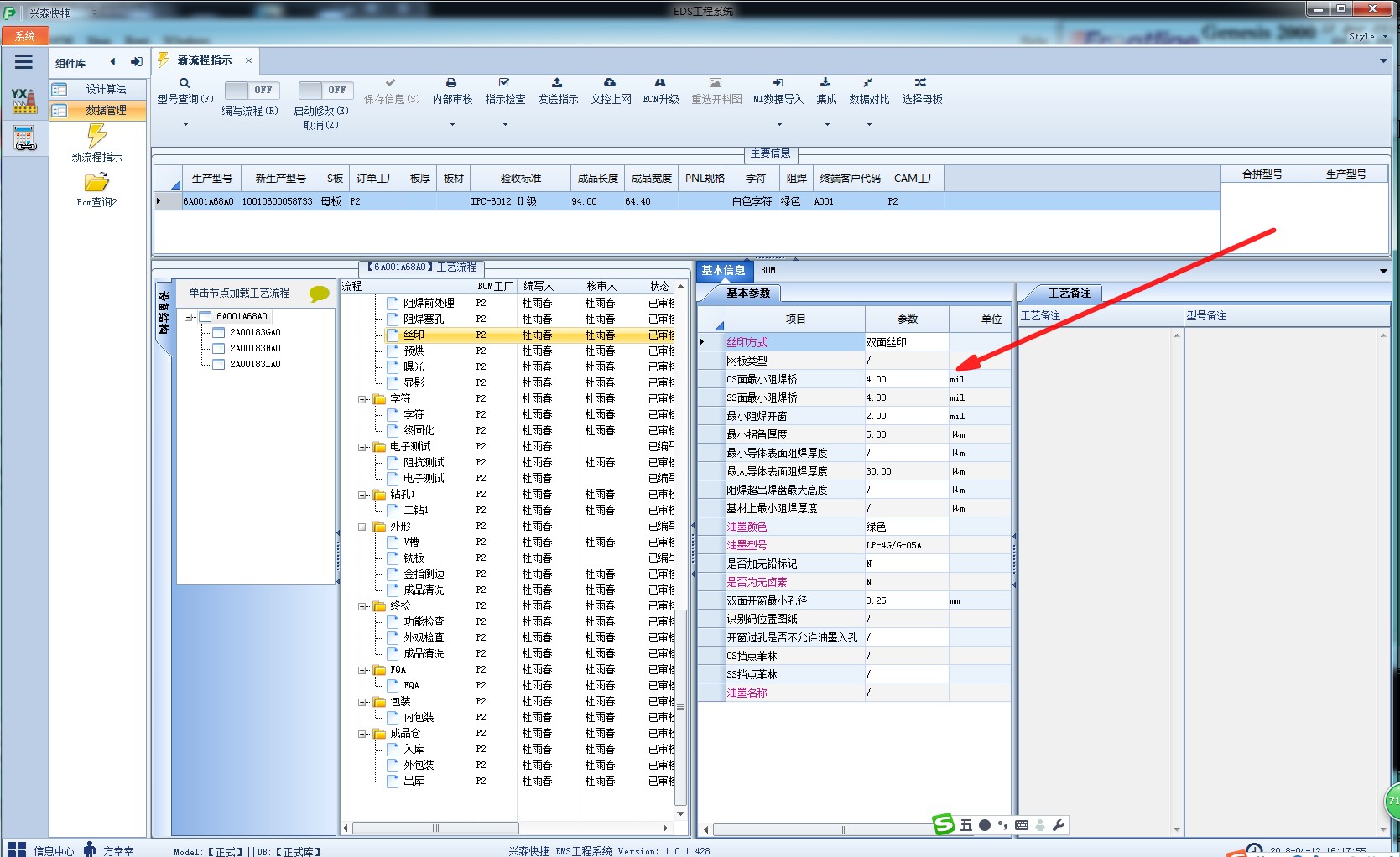Image resolution: width=1400 pixels, height=857 pixels.
Task: Click the 发送指示 upload icon
Action: pos(557,83)
